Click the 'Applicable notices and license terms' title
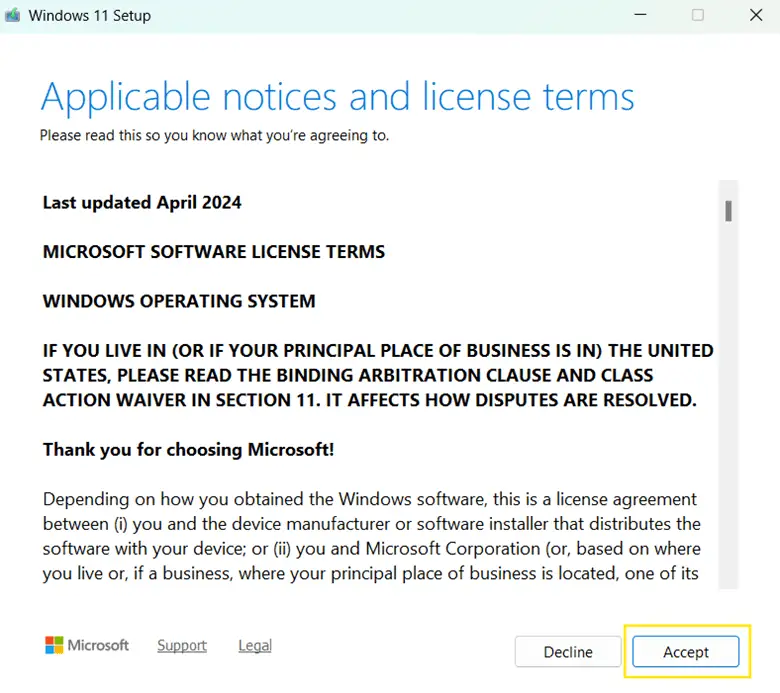 click(338, 97)
